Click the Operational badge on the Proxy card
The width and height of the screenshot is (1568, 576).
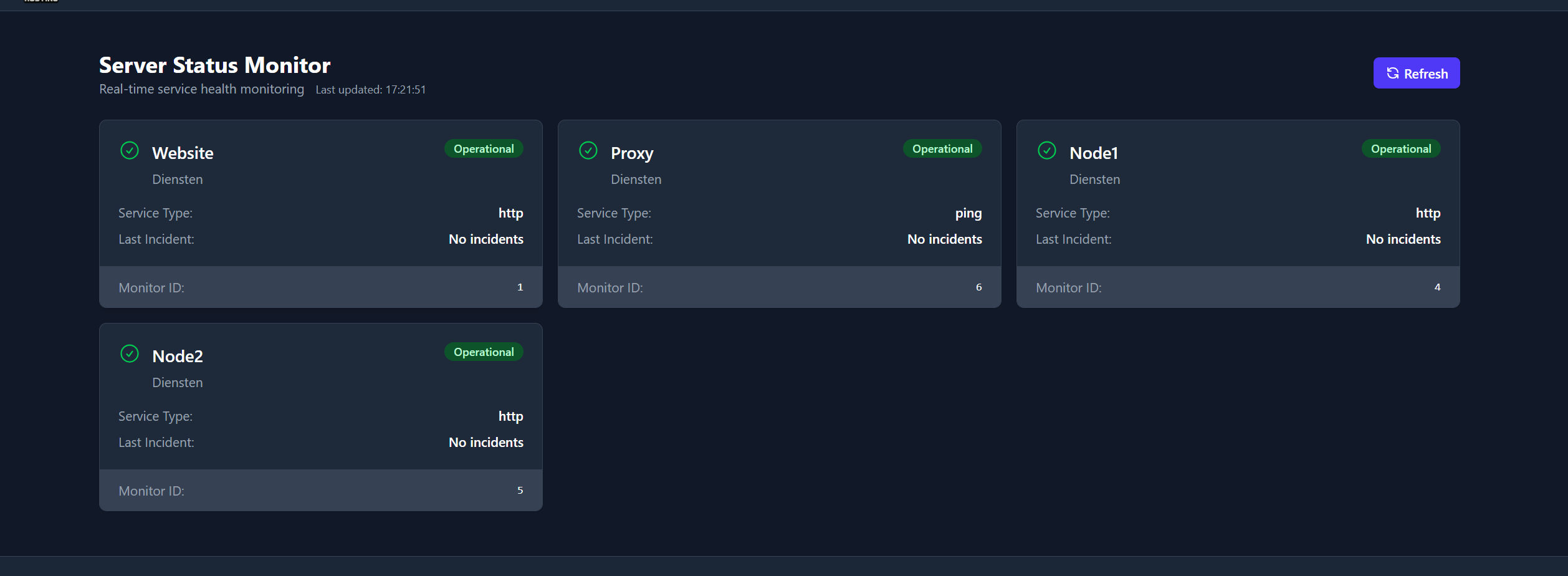click(x=942, y=149)
